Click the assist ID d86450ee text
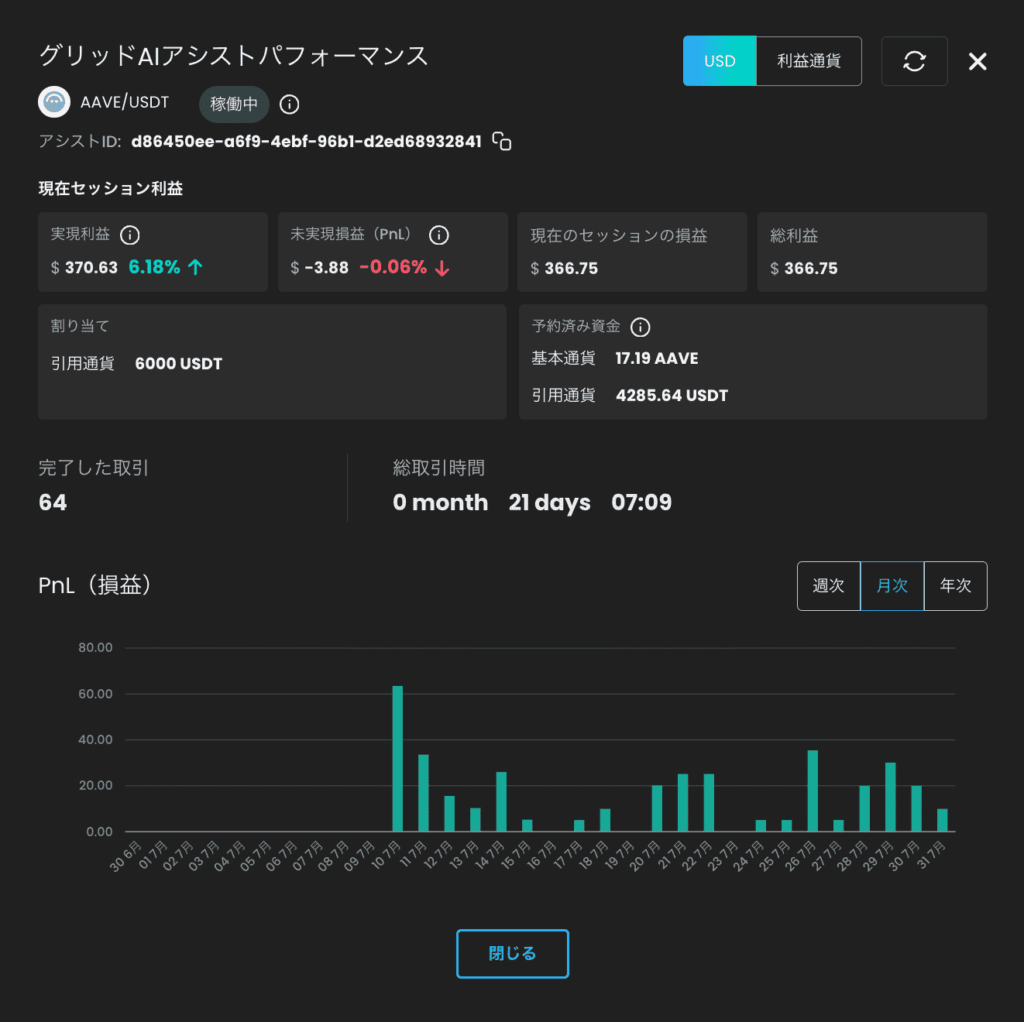The height and width of the screenshot is (1022, 1024). click(306, 142)
